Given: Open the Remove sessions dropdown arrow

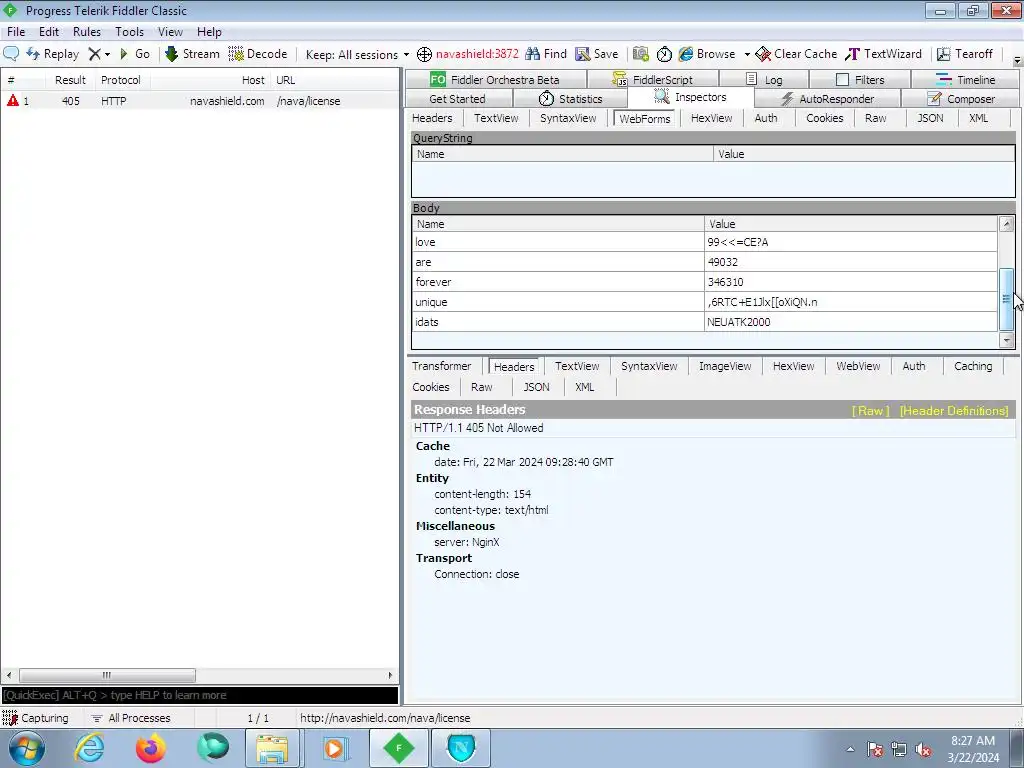Looking at the screenshot, I should [108, 55].
